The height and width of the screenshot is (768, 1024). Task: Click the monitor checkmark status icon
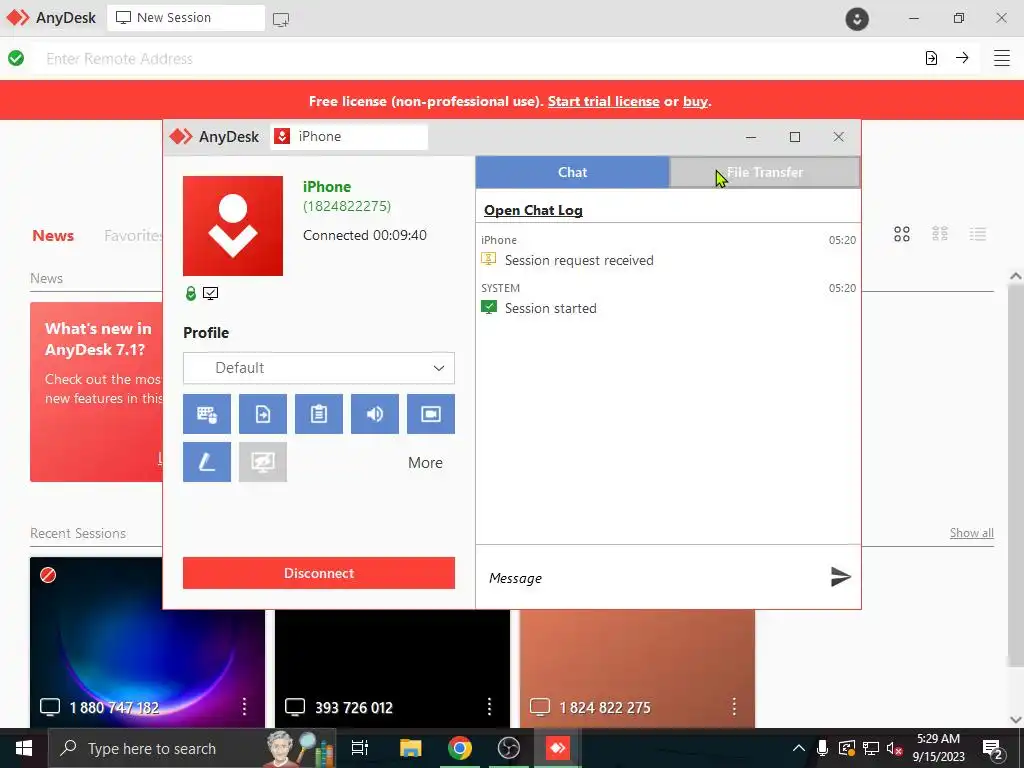tap(210, 293)
